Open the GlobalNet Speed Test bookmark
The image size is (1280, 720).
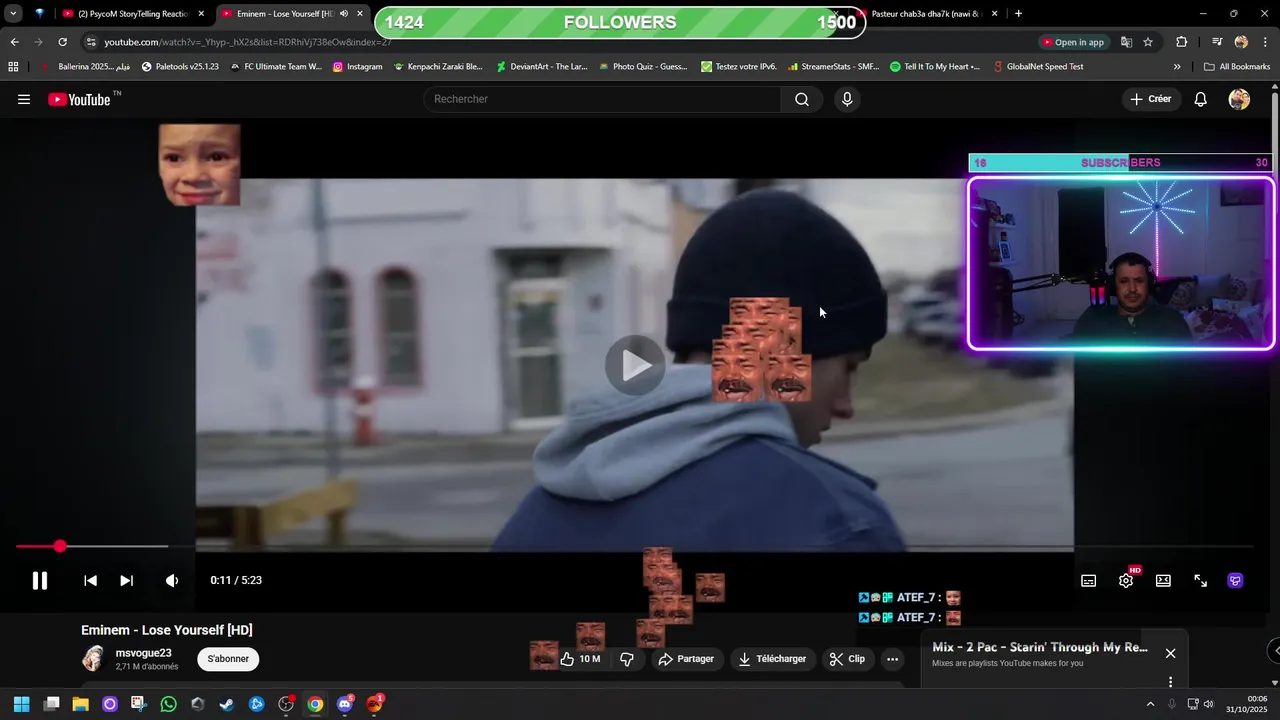[1038, 67]
